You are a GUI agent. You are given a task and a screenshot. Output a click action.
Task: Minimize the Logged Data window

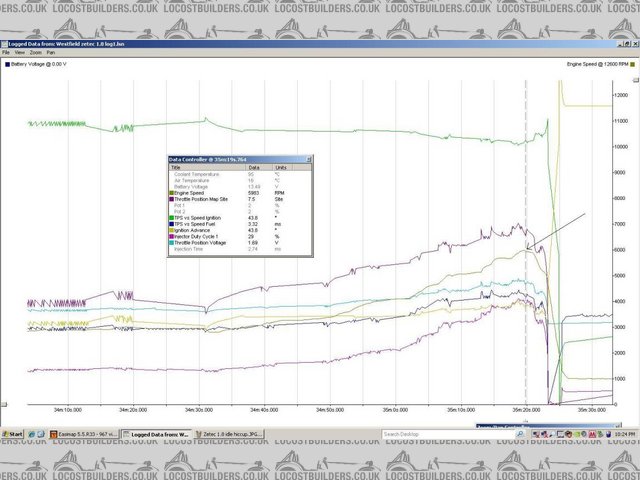click(621, 44)
